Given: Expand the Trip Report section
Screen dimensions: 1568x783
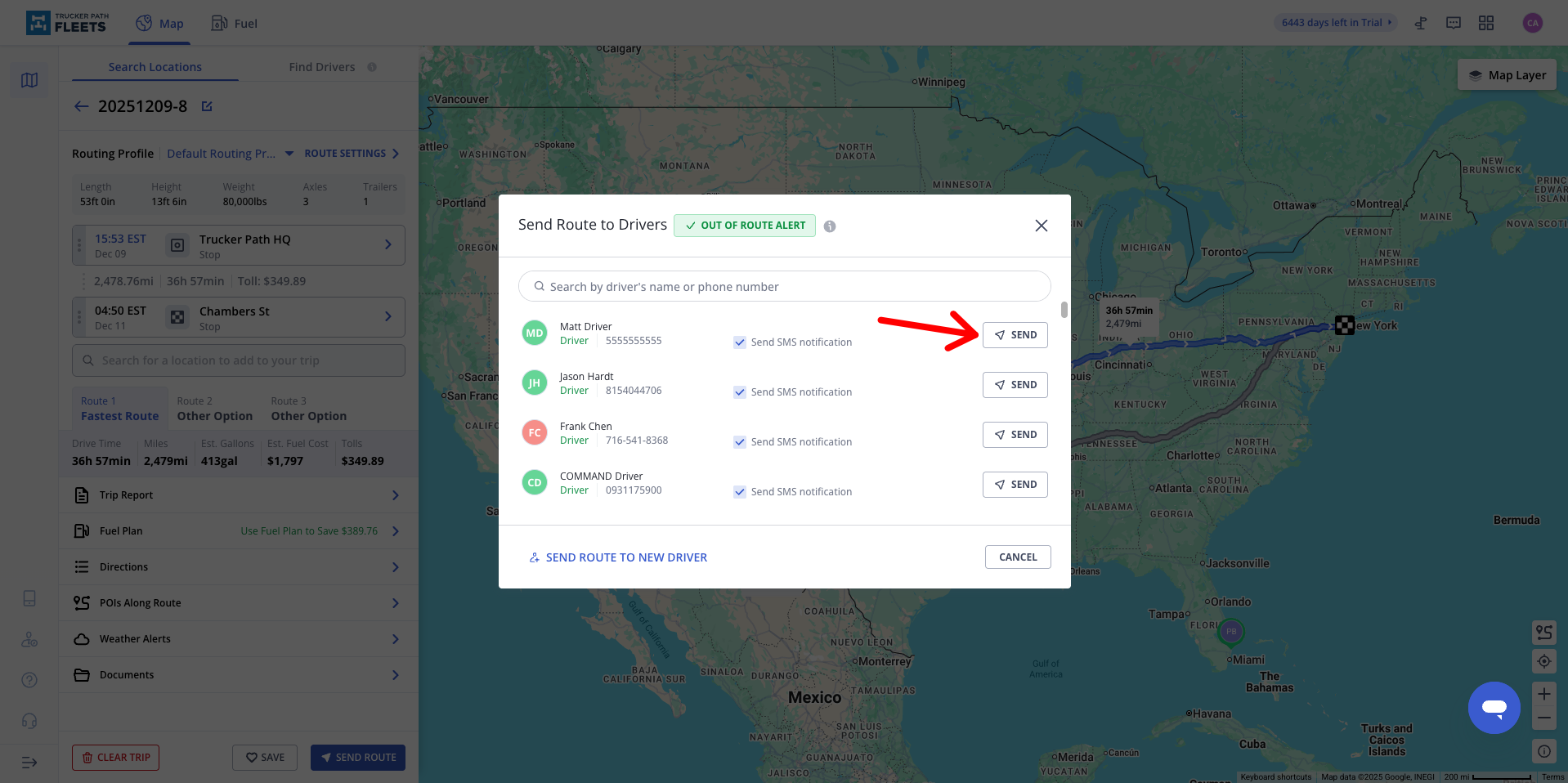Looking at the screenshot, I should click(238, 495).
